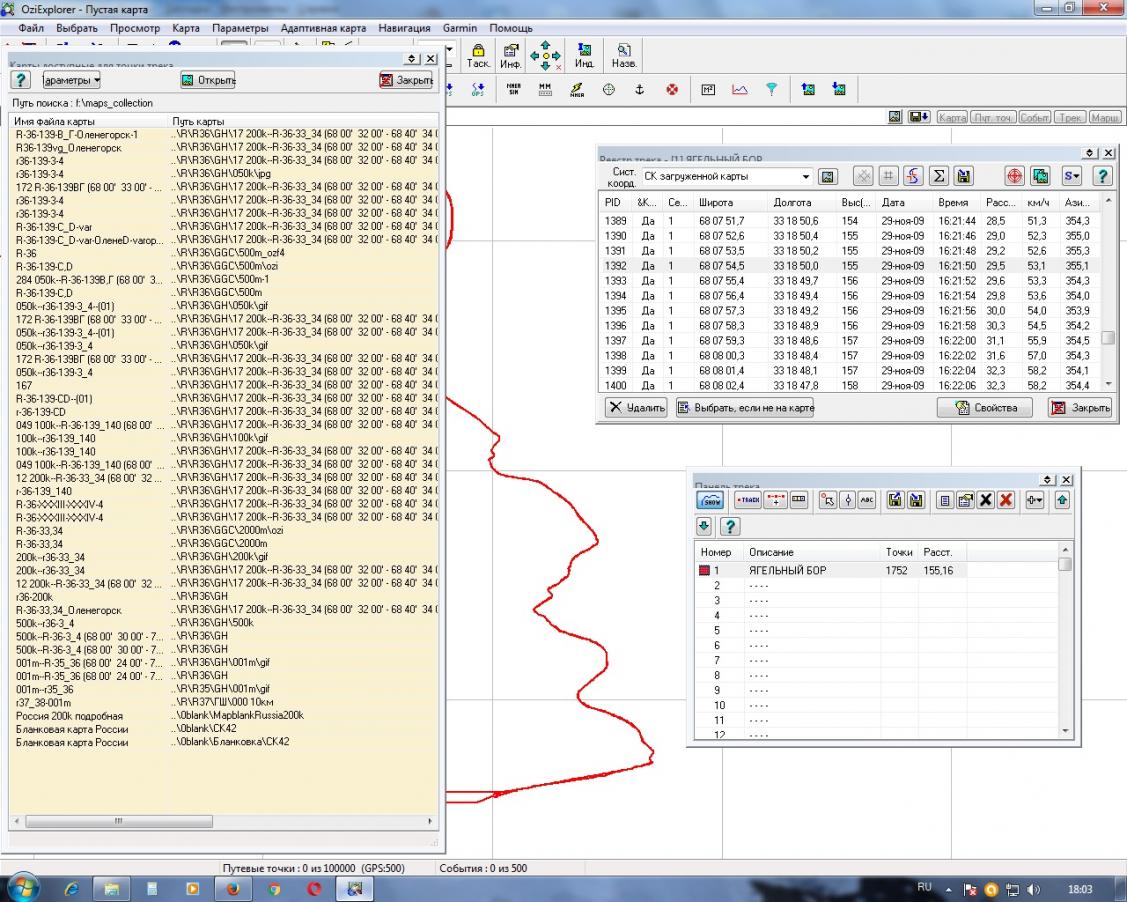Open the S dropdown in track registry toolbar
Image resolution: width=1127 pixels, height=902 pixels.
[1071, 176]
